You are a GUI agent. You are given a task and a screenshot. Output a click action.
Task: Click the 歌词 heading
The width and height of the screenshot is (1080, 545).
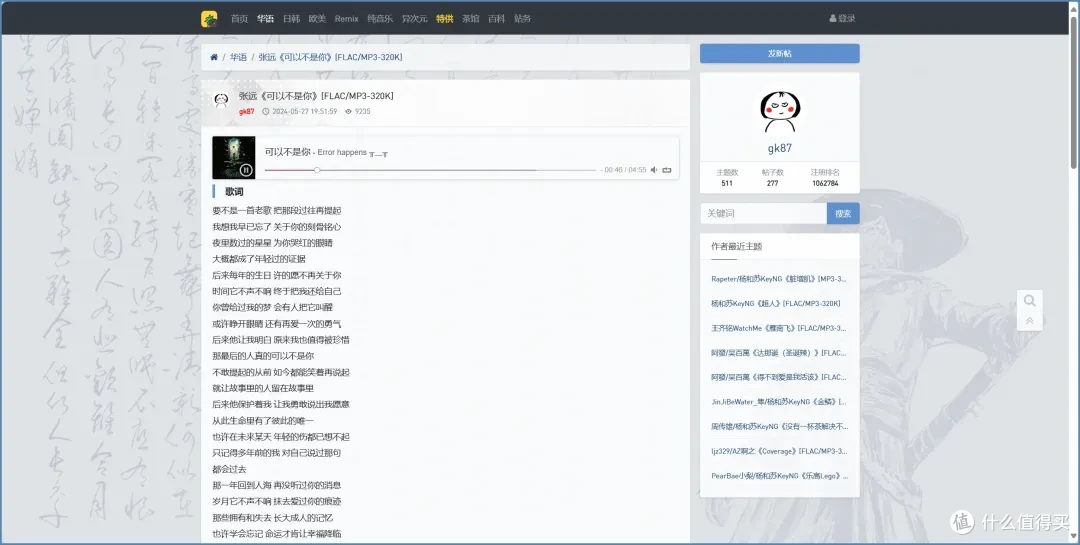(234, 192)
